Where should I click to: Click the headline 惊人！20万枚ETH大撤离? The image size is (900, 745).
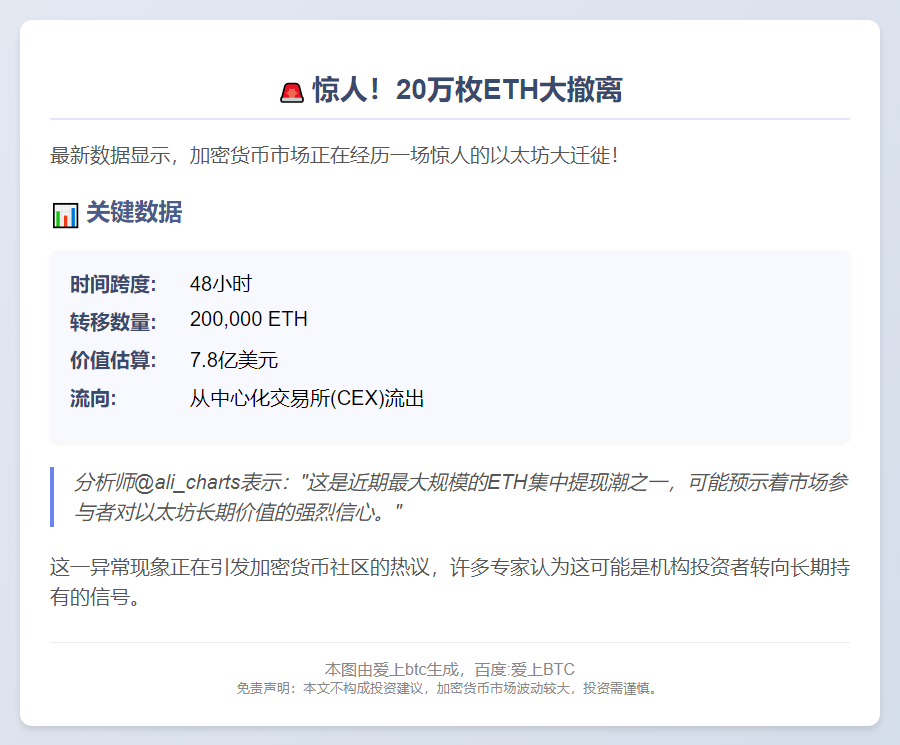point(467,90)
